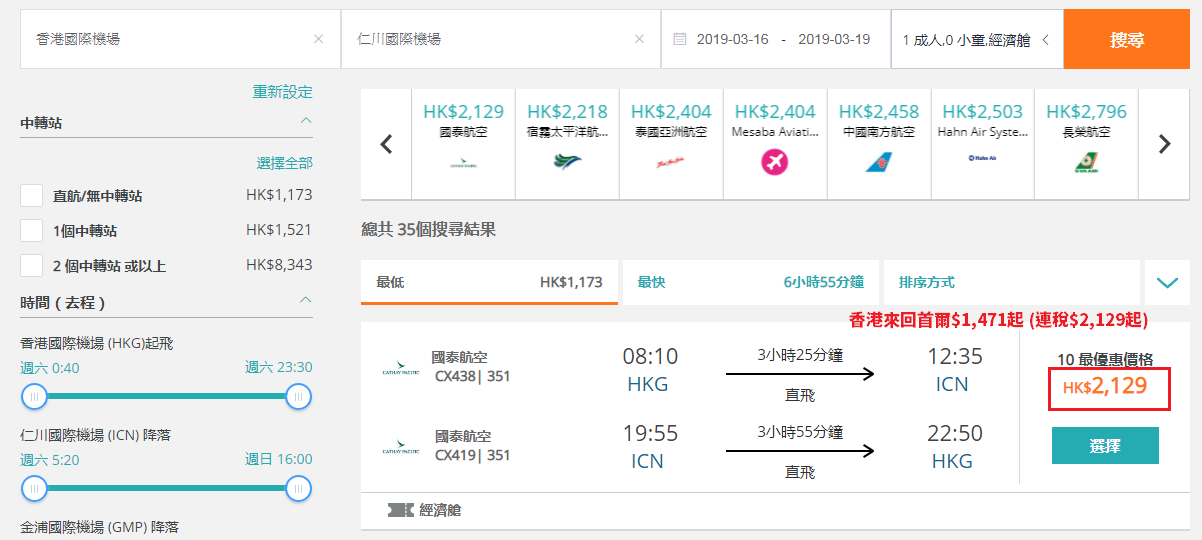Click the HK$2,218 carousel price
The height and width of the screenshot is (540, 1202).
[567, 112]
